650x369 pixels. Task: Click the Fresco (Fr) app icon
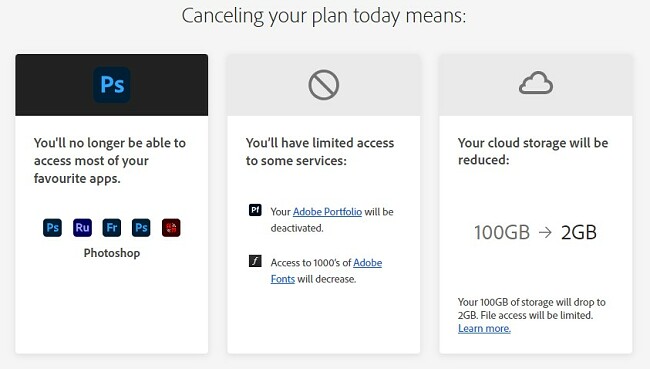pyautogui.click(x=112, y=228)
